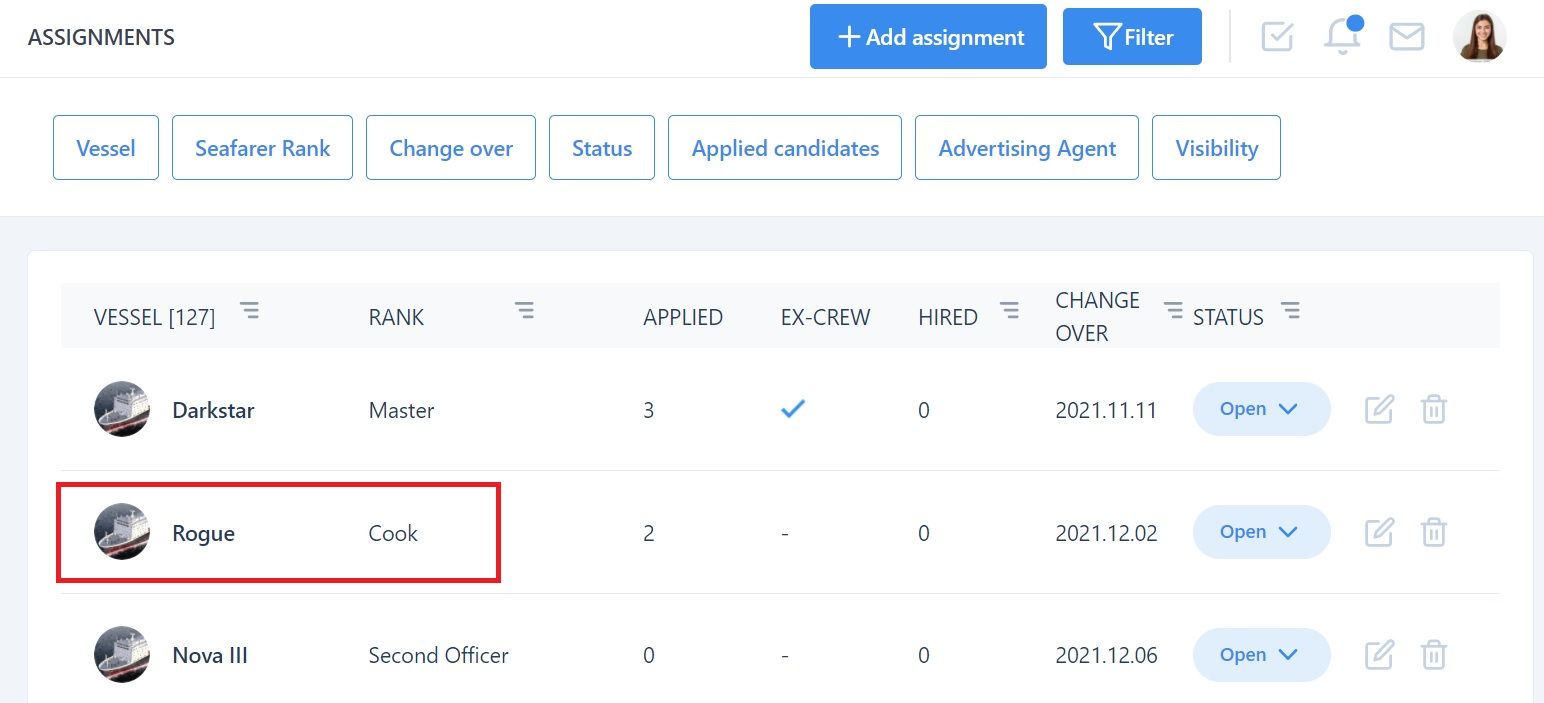Image resolution: width=1544 pixels, height=703 pixels.
Task: Click Darkstar applied count 3
Action: pyautogui.click(x=649, y=410)
